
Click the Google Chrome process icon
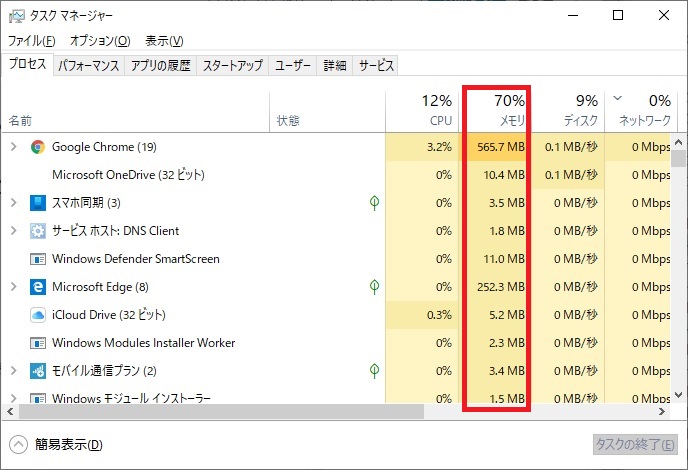38,147
